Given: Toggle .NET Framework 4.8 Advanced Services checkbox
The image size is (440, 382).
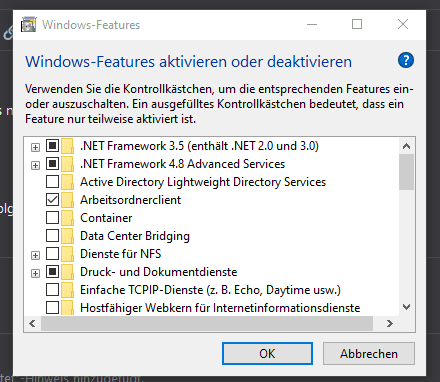Looking at the screenshot, I should point(52,164).
